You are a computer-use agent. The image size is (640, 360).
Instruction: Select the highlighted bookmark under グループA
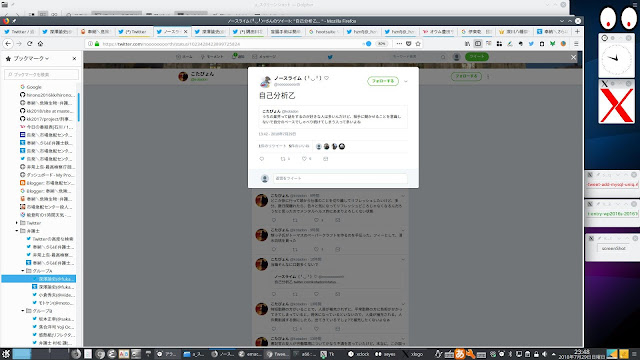coord(39,279)
